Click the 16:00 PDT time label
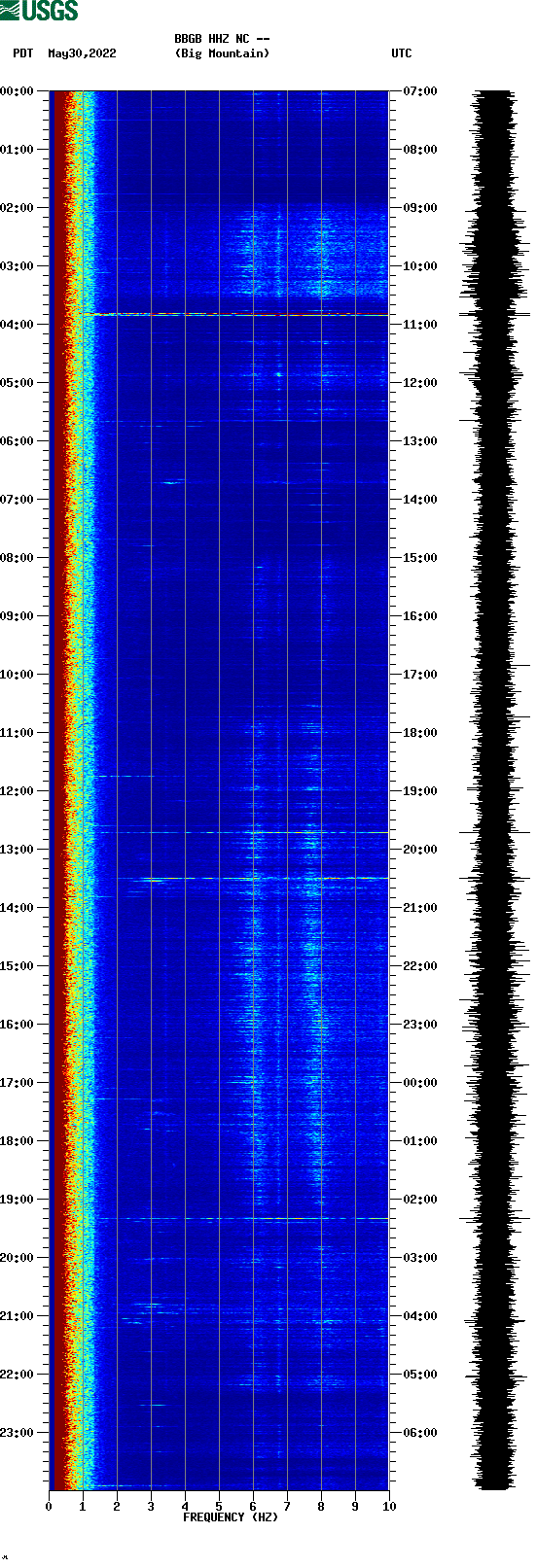Viewport: 537px width, 1568px height. pos(18,1024)
